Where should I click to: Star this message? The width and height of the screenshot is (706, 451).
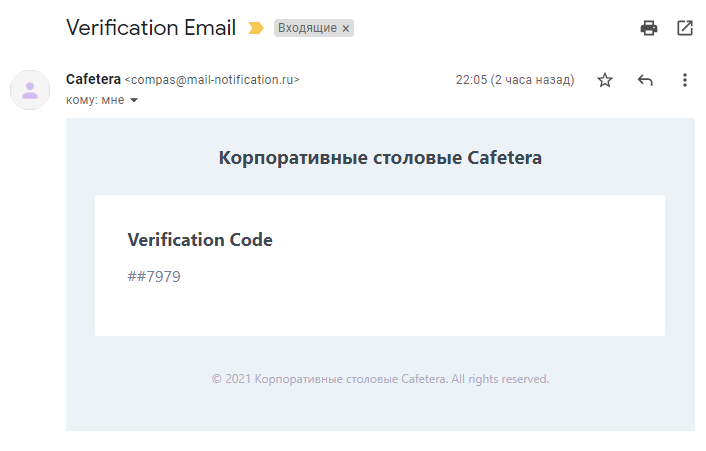(x=605, y=80)
